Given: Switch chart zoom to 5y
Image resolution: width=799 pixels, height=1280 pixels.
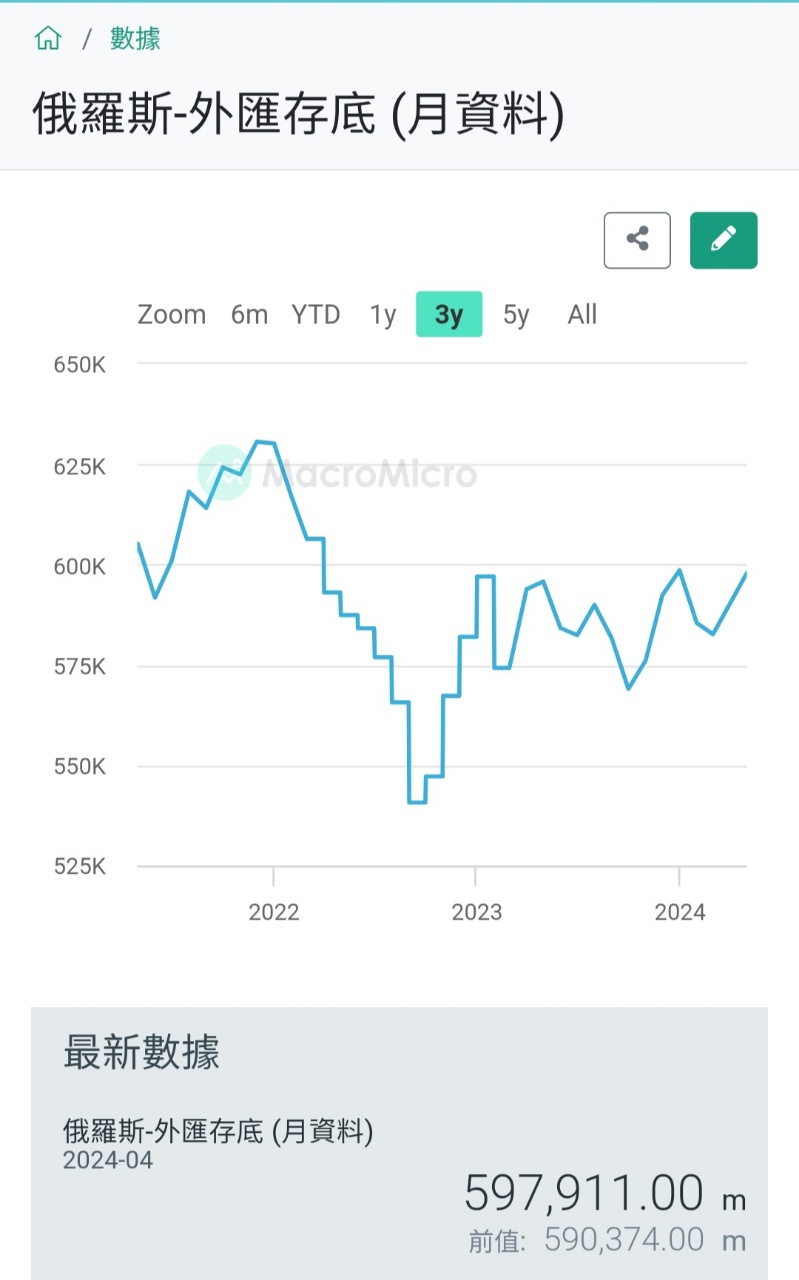Looking at the screenshot, I should (x=516, y=315).
